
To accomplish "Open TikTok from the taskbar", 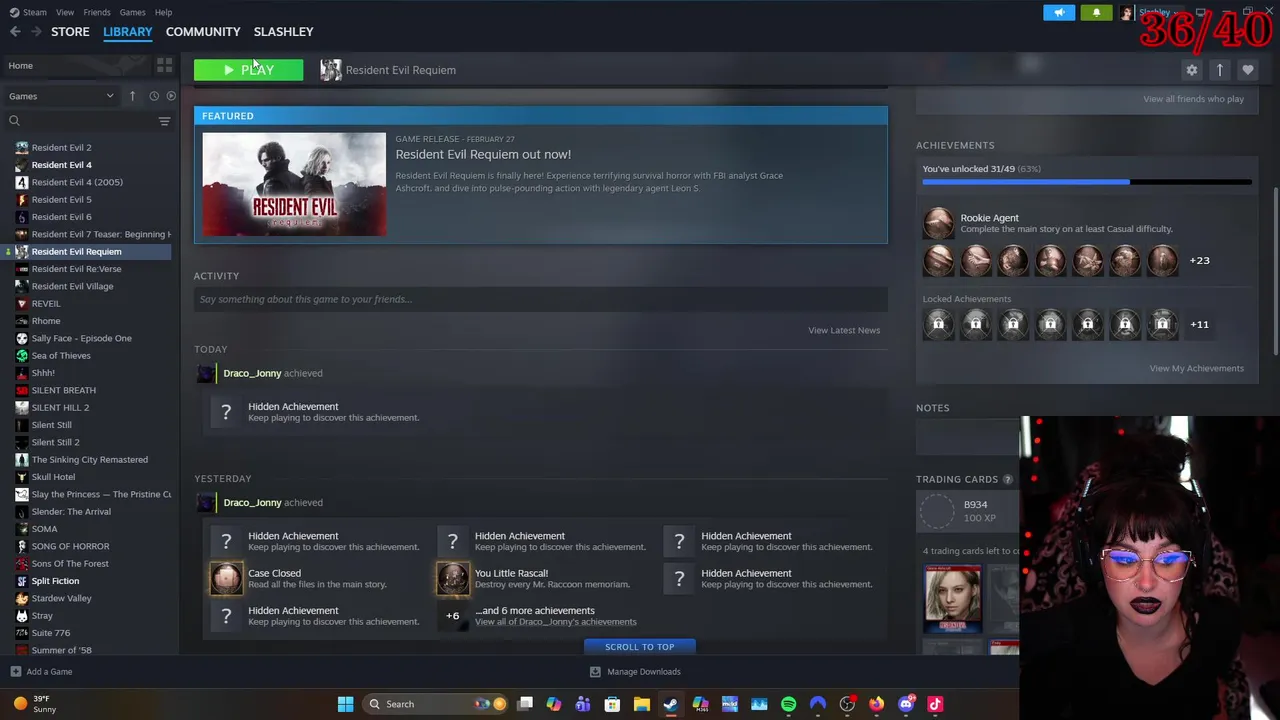I will [935, 704].
